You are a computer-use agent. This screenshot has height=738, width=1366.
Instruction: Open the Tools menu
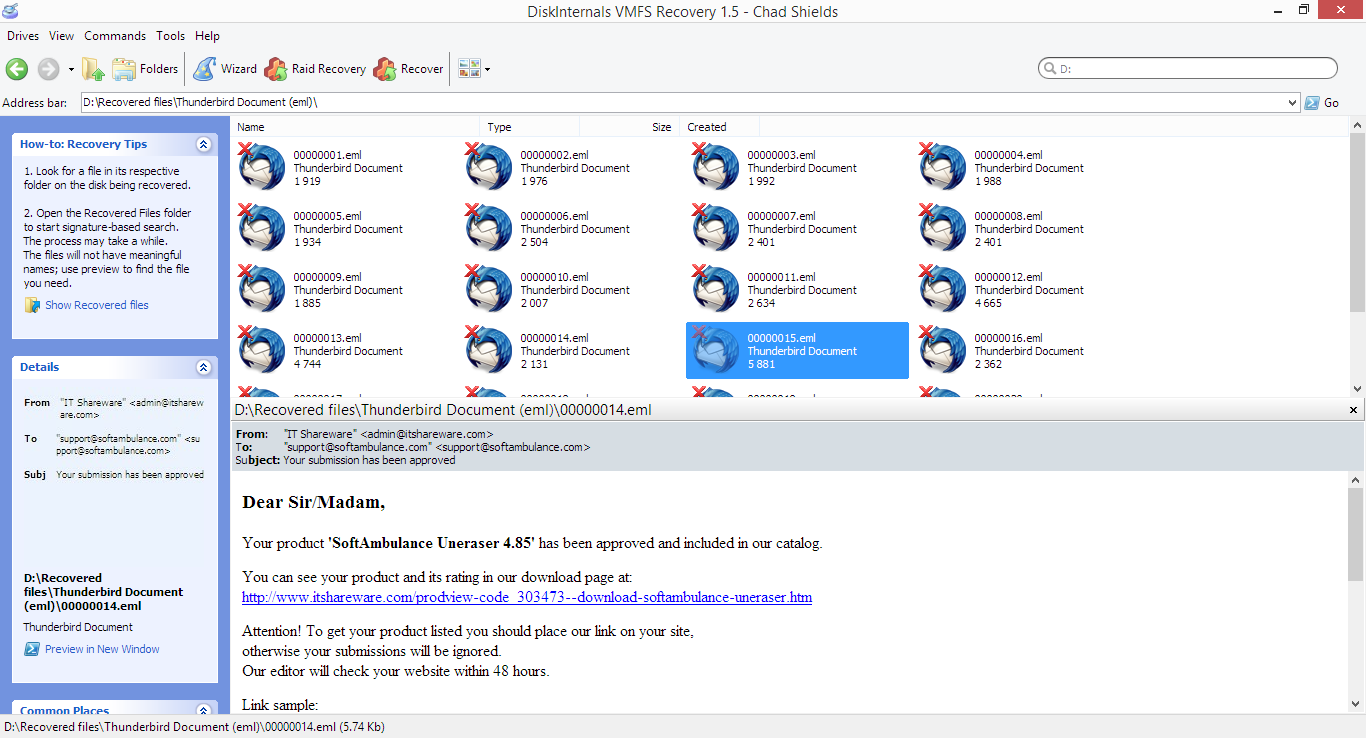[171, 36]
